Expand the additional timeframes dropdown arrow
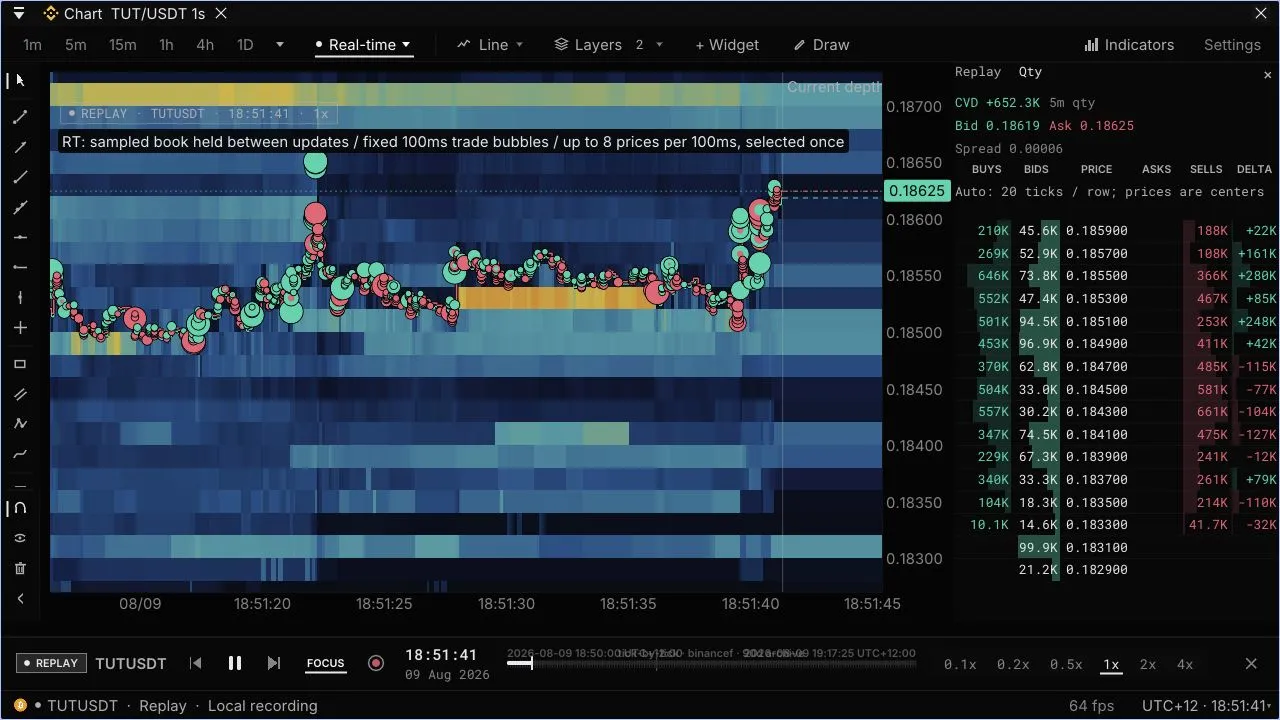The height and width of the screenshot is (720, 1280). point(280,45)
